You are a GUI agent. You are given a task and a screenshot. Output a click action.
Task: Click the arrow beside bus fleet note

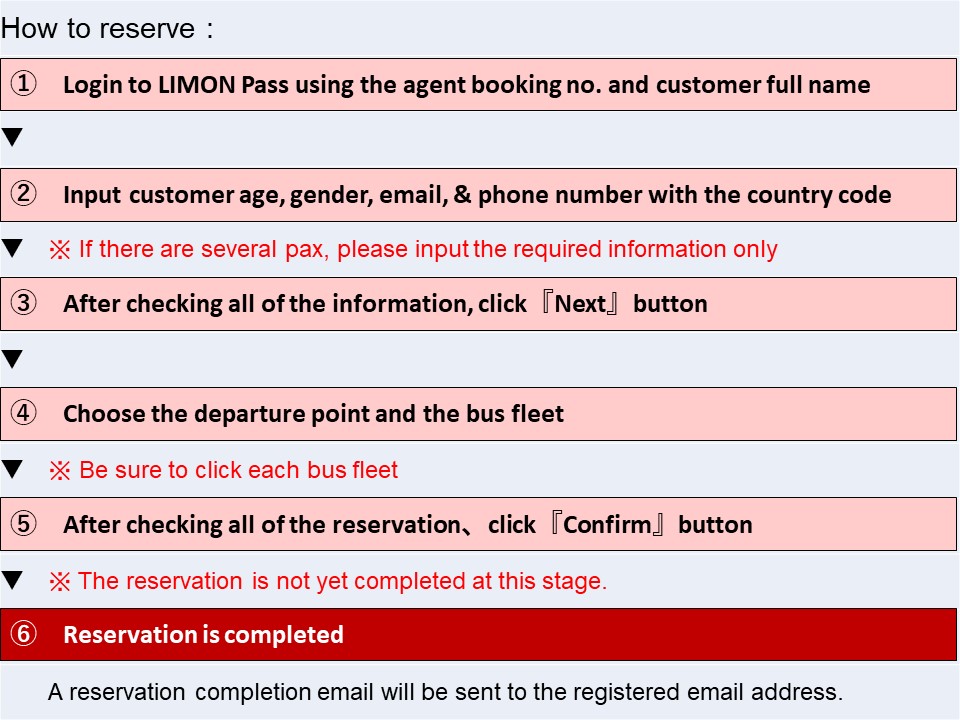tap(12, 470)
